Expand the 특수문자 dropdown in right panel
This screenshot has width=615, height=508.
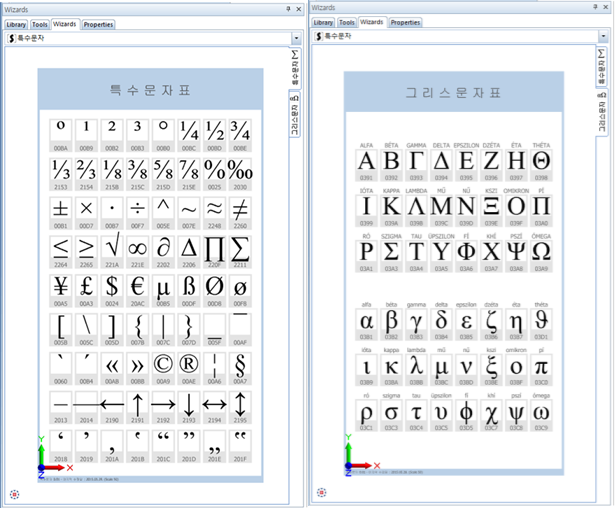coord(603,37)
